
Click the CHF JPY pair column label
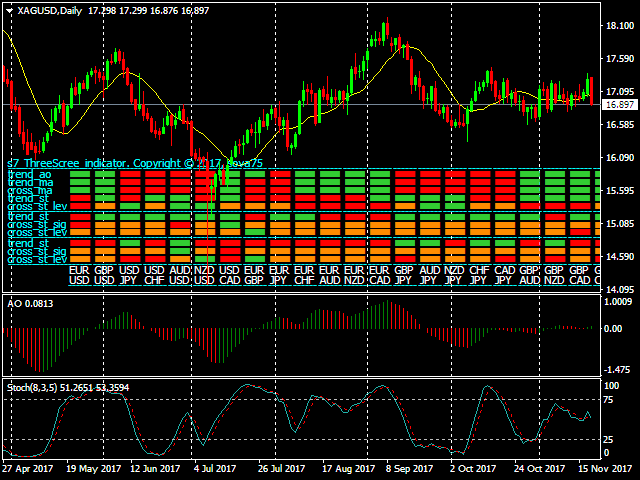pos(479,275)
